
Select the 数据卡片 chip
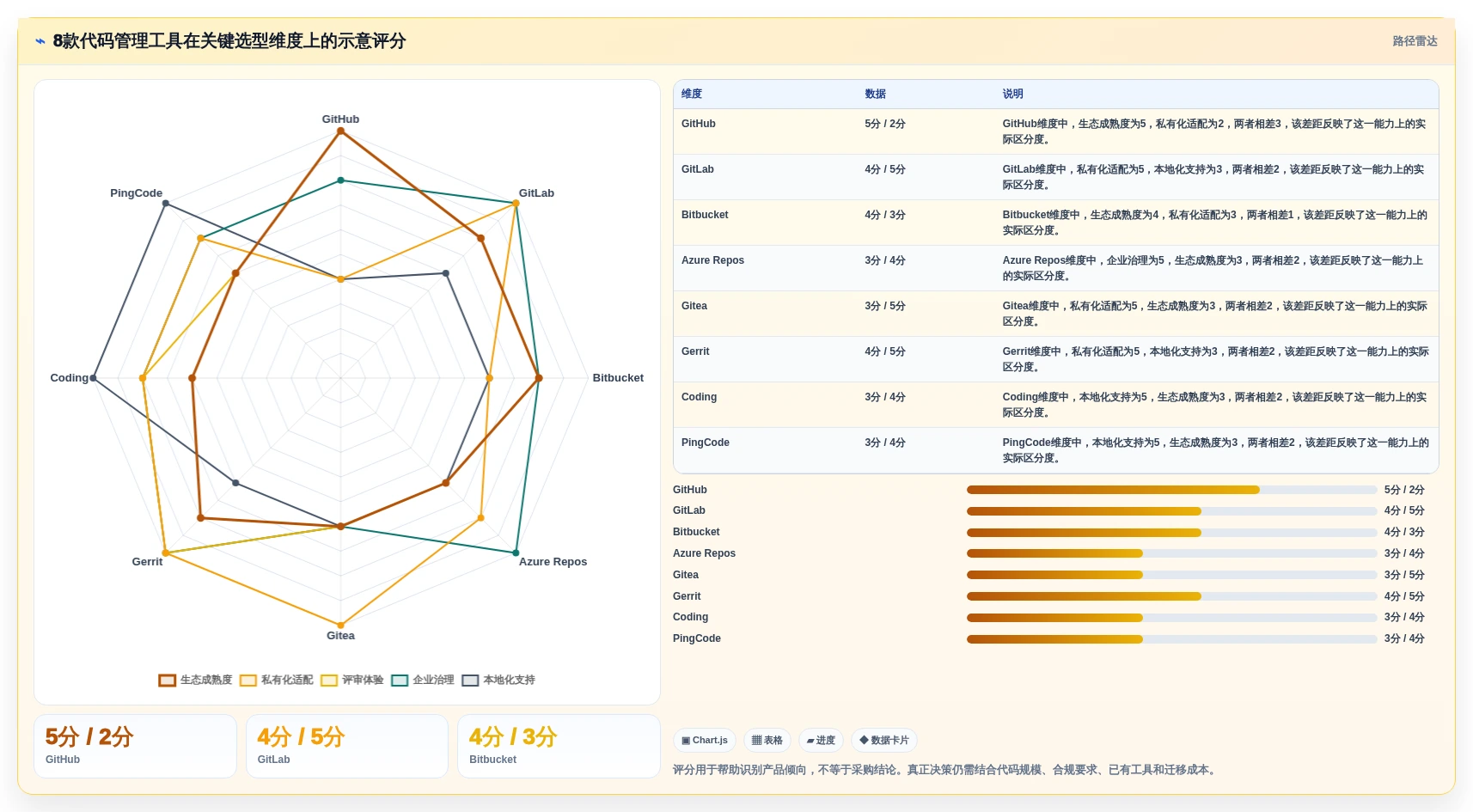tap(884, 740)
